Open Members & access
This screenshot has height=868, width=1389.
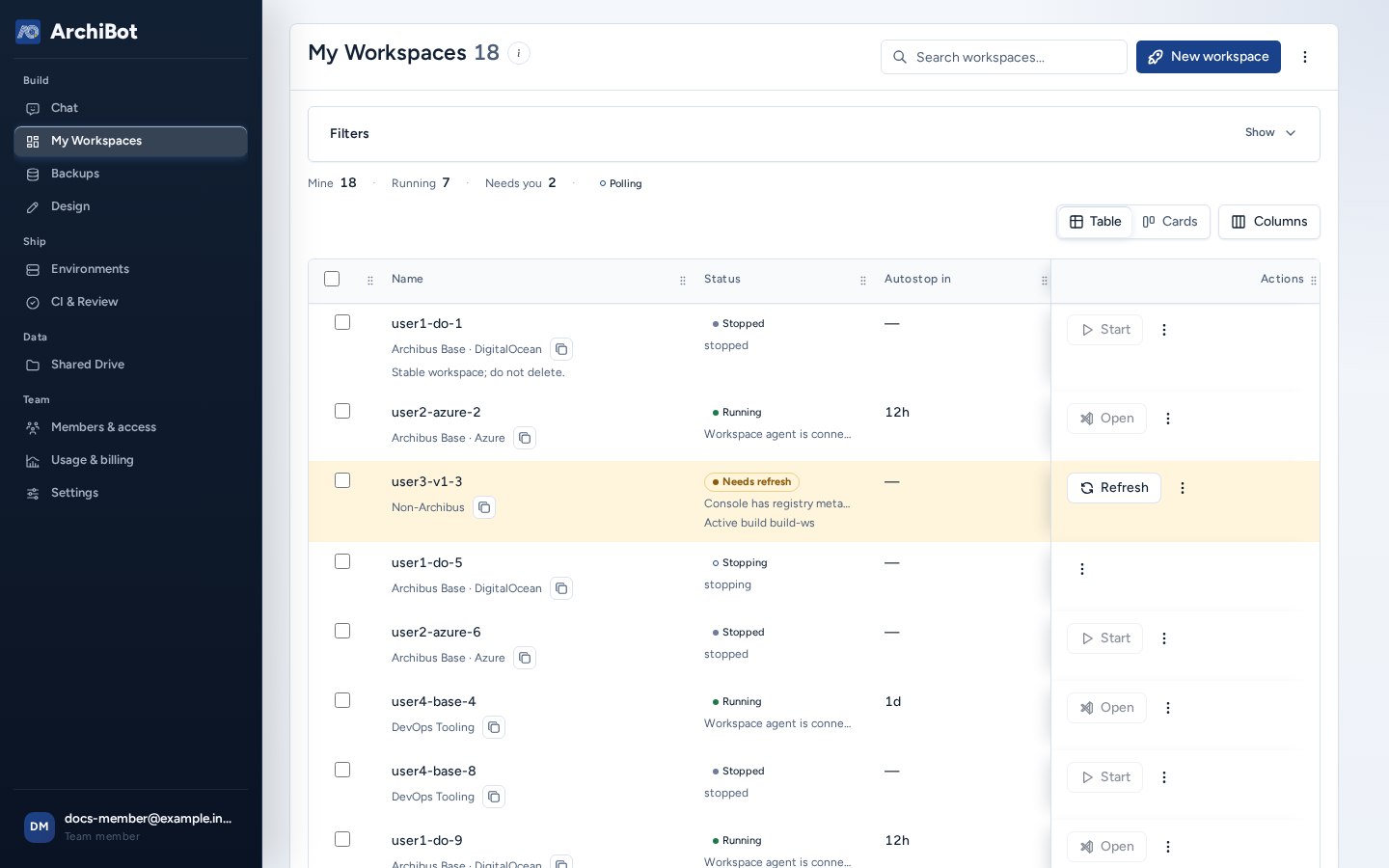(x=130, y=427)
